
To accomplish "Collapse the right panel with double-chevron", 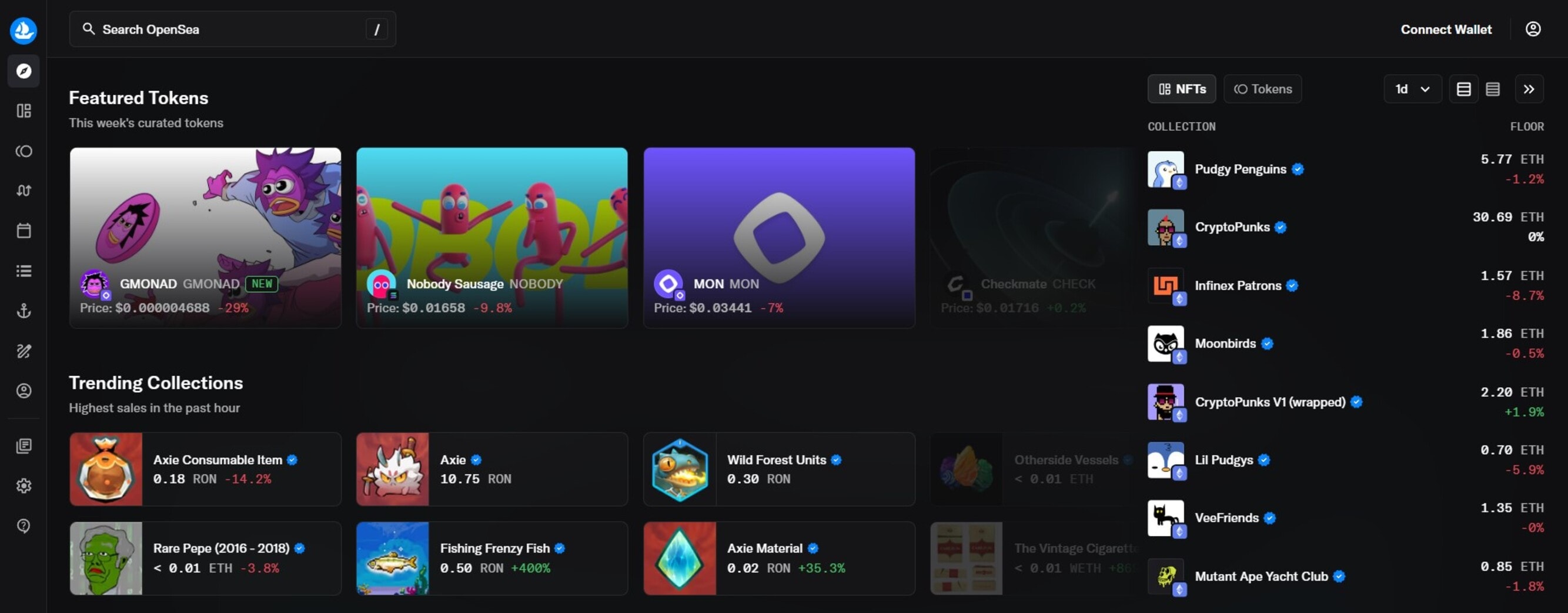I will pyautogui.click(x=1530, y=88).
